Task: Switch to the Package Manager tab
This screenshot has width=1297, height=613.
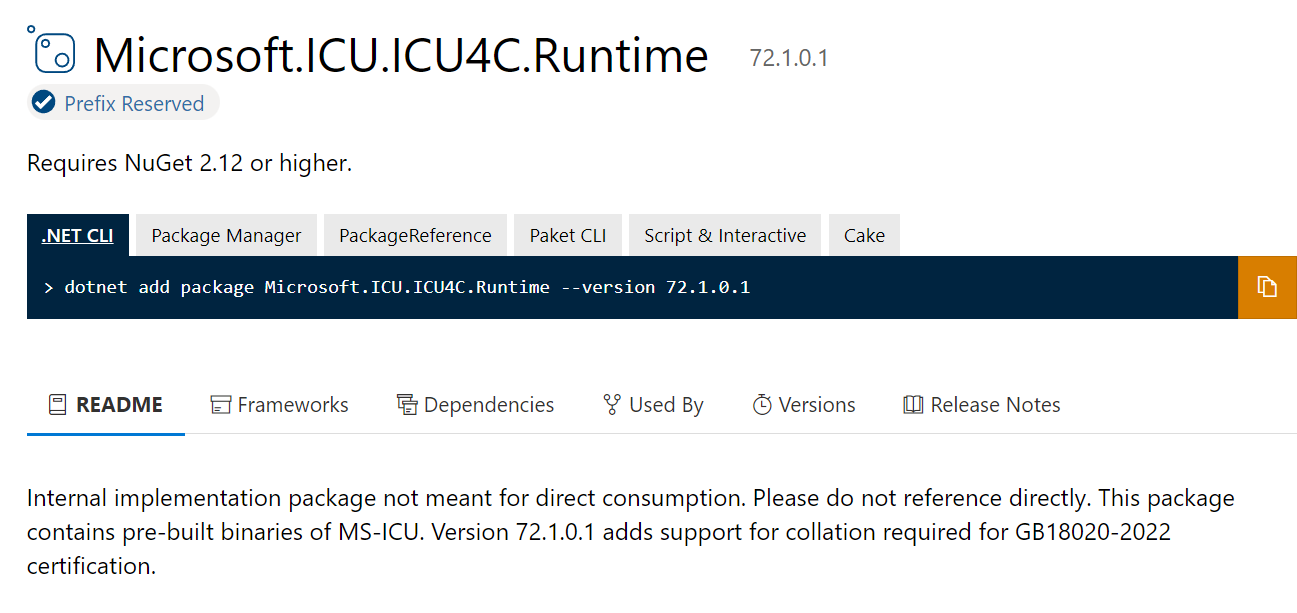Action: click(x=225, y=234)
